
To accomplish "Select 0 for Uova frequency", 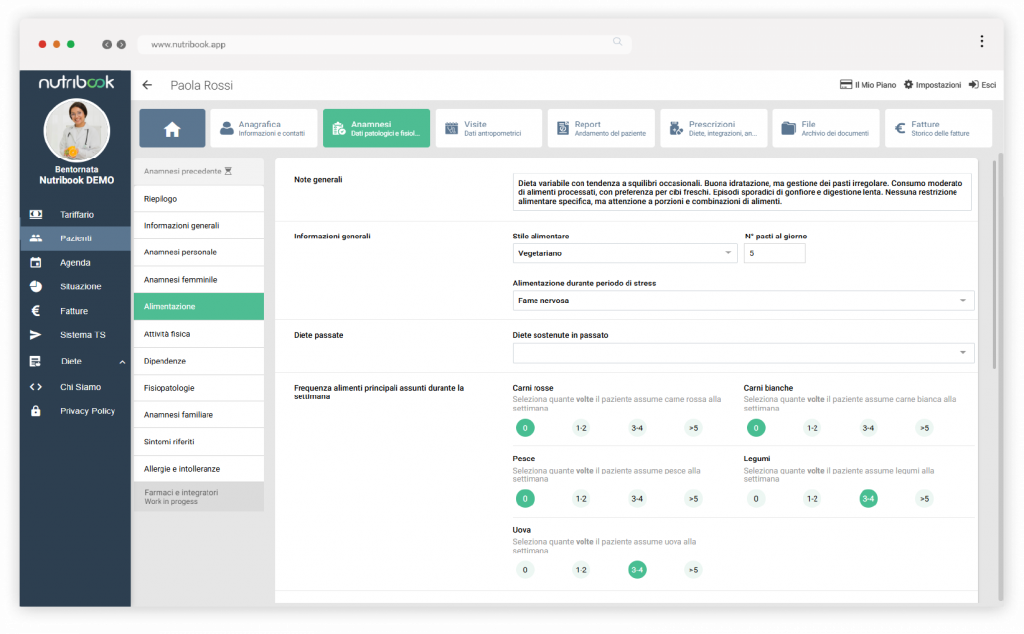I will (x=525, y=570).
